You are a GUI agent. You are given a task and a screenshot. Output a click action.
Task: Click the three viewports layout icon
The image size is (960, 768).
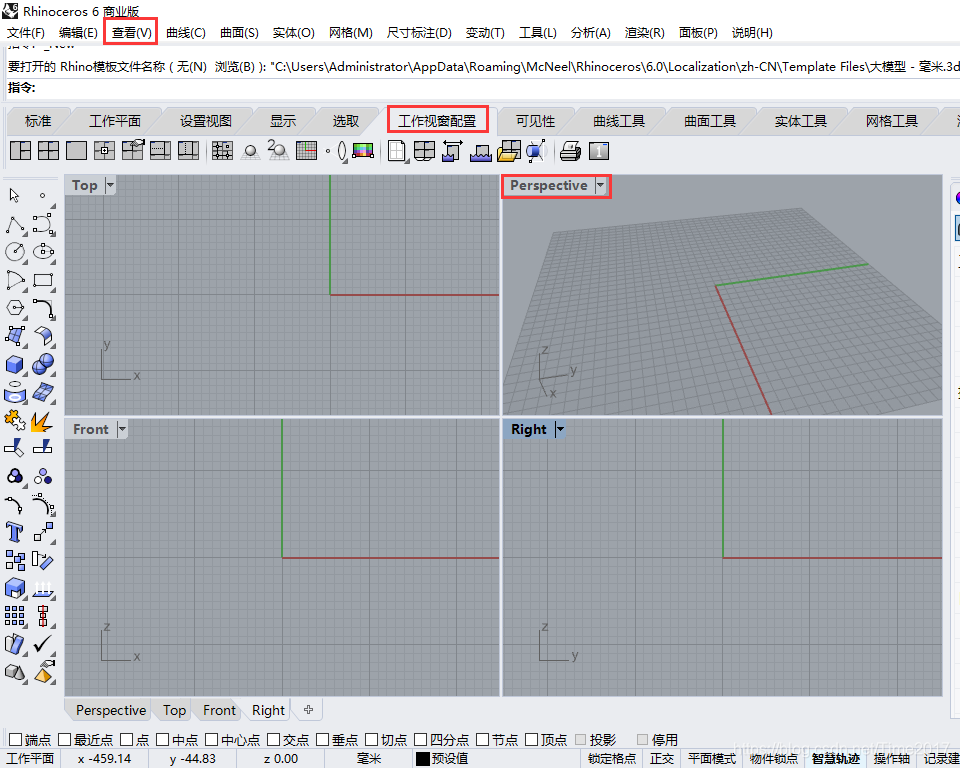pos(20,151)
